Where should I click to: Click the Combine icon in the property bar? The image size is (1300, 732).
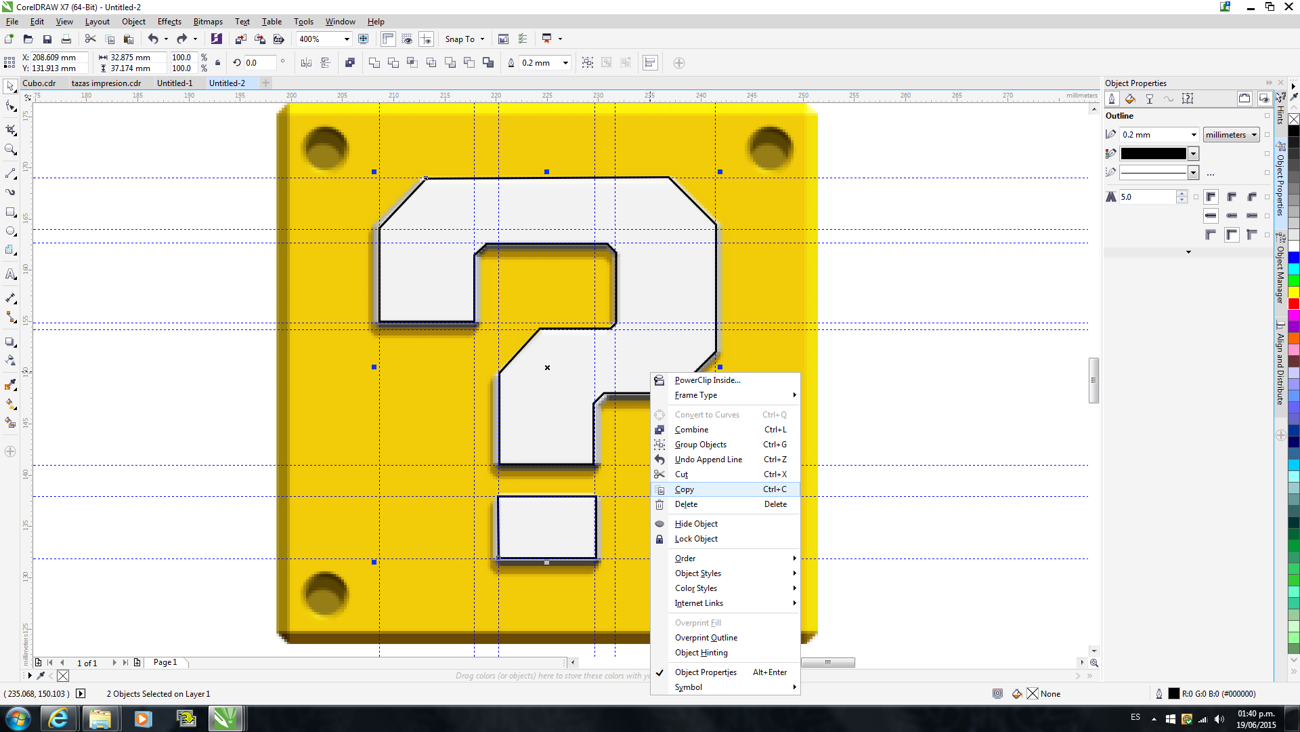pyautogui.click(x=350, y=63)
